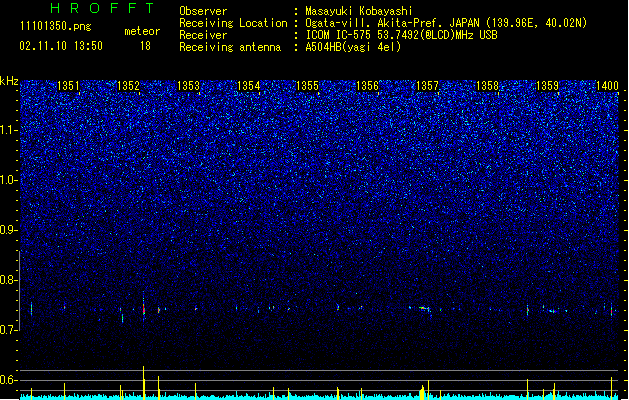Click the observer name Masayuki Kobayashi
The width and height of the screenshot is (629, 400).
[359, 11]
